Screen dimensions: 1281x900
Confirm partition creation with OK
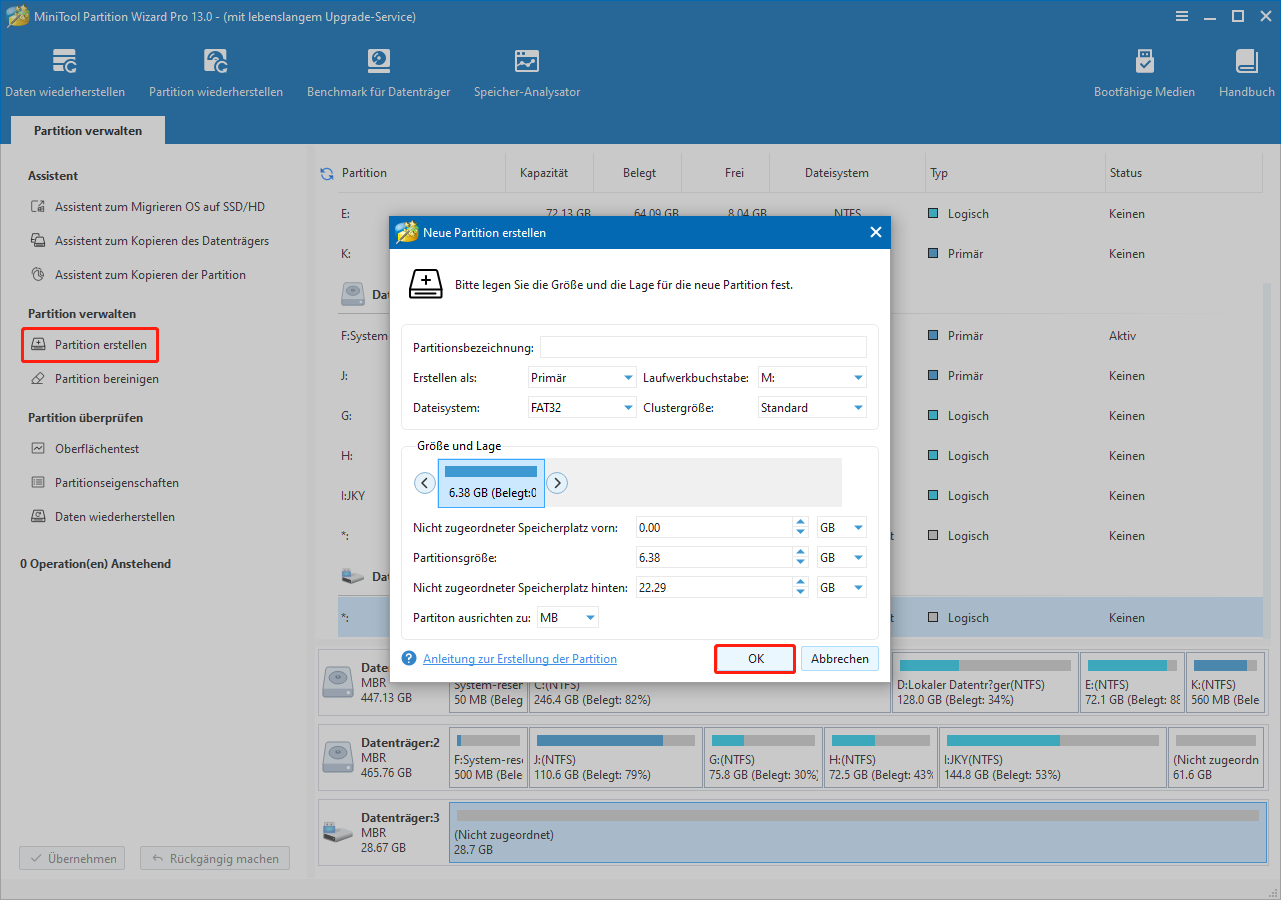(754, 658)
